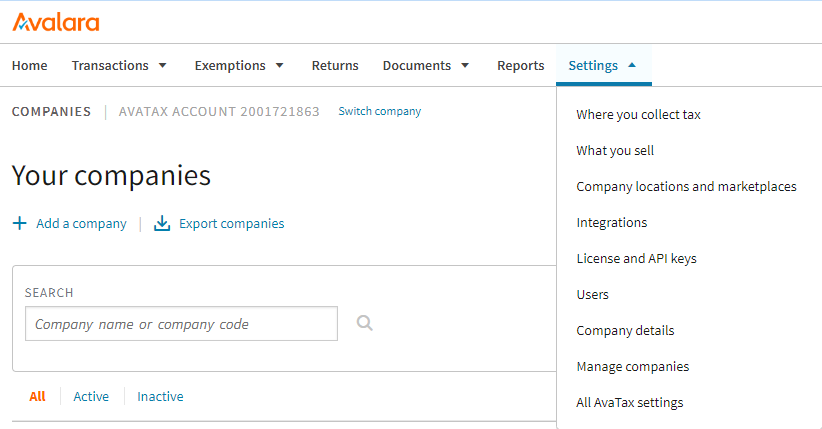
Task: Collapse the Settings menu arrow
Action: click(632, 65)
